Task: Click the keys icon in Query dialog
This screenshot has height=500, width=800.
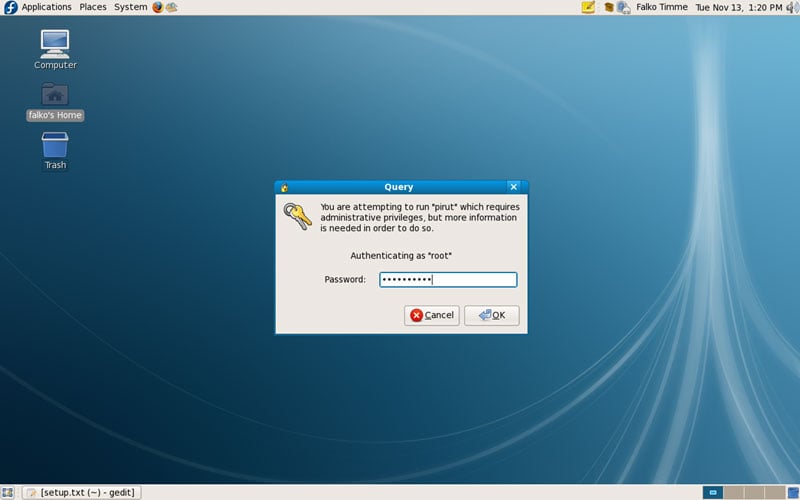Action: point(298,216)
